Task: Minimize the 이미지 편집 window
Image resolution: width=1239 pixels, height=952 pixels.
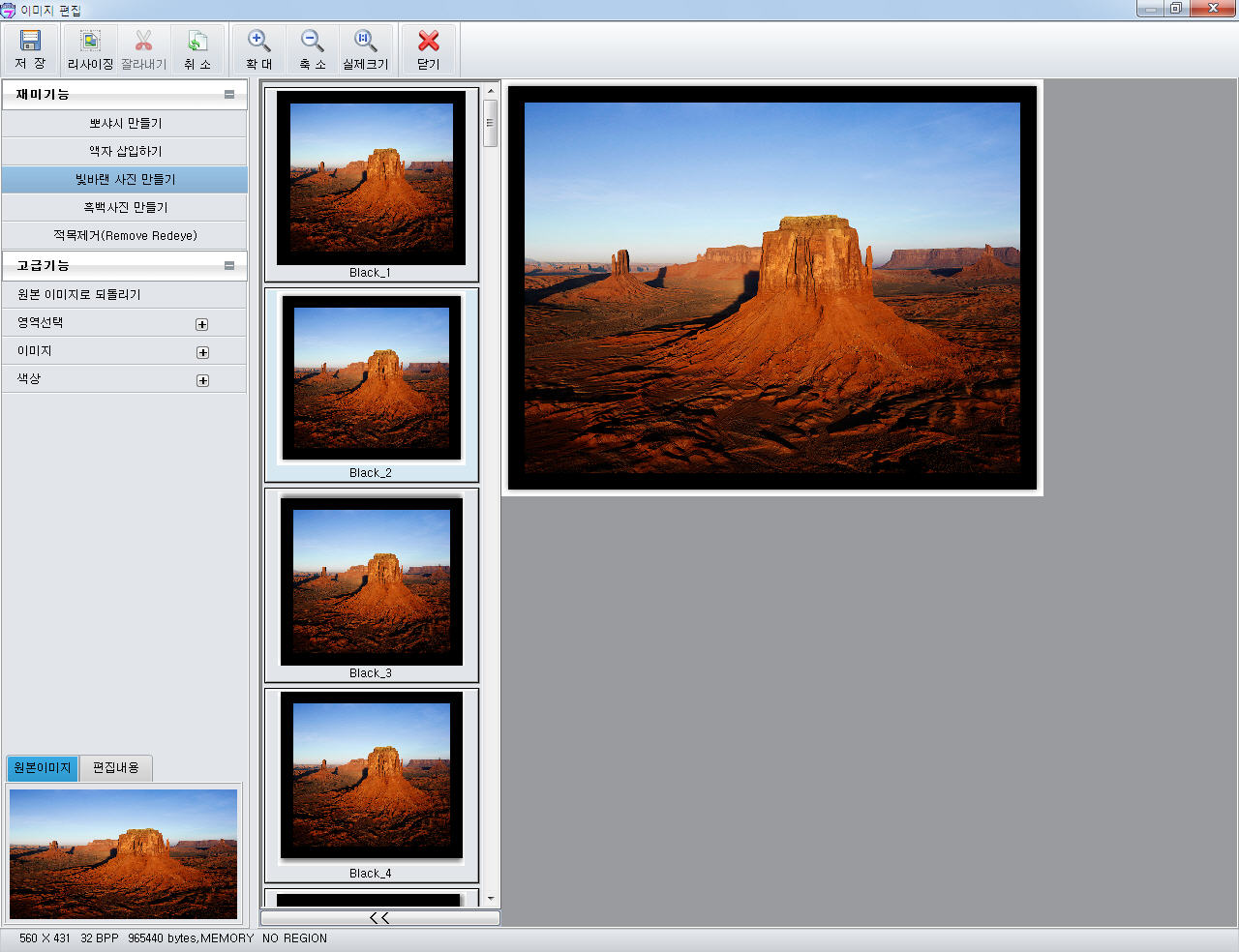Action: (1150, 9)
